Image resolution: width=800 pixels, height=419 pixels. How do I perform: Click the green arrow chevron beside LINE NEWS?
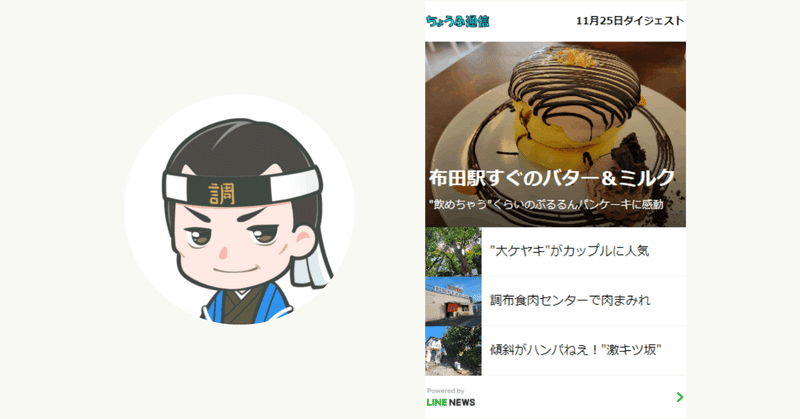coord(680,397)
